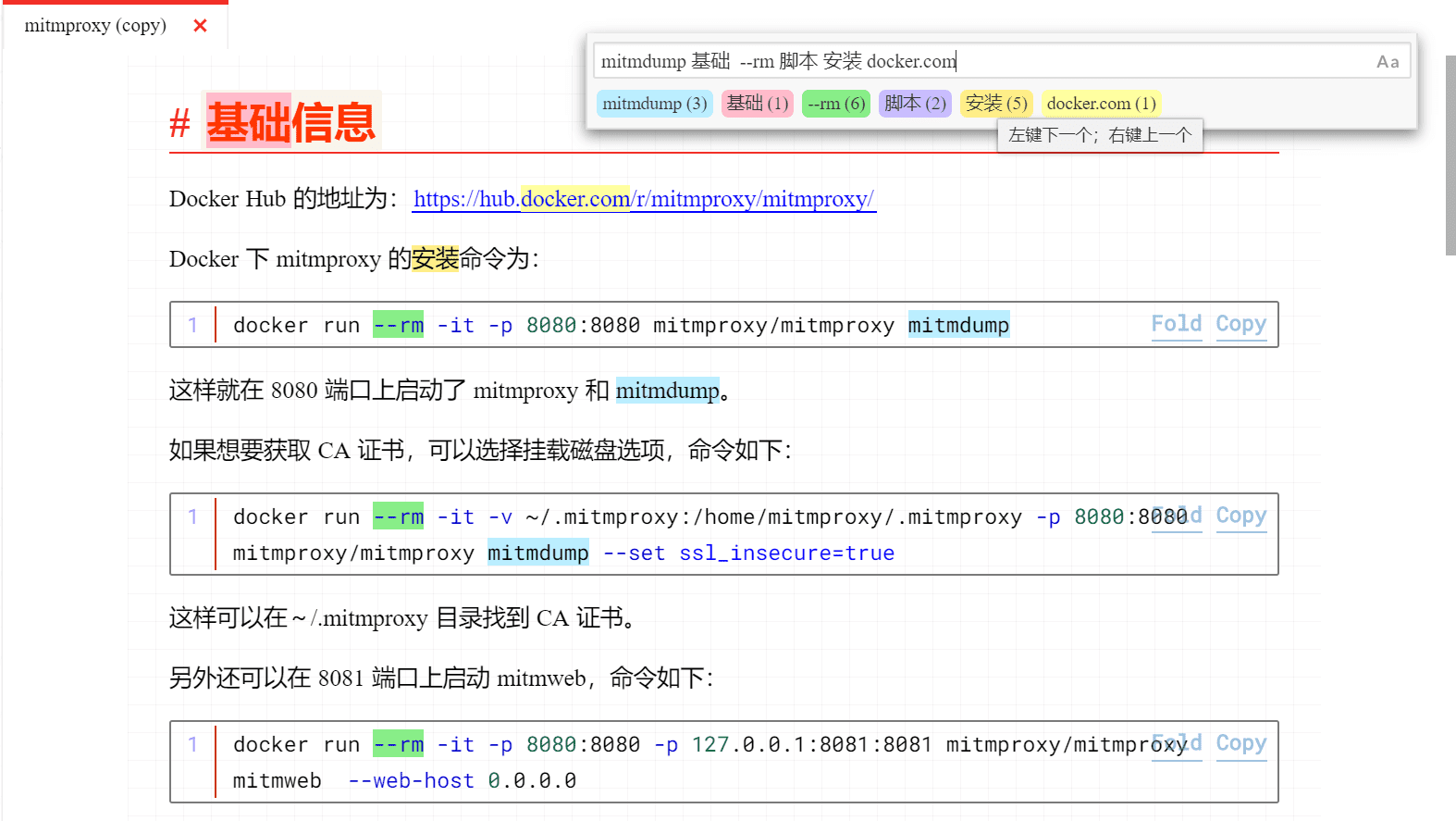
Task: Click the Docker Hub 的地址为 label text
Action: pyautogui.click(x=284, y=199)
